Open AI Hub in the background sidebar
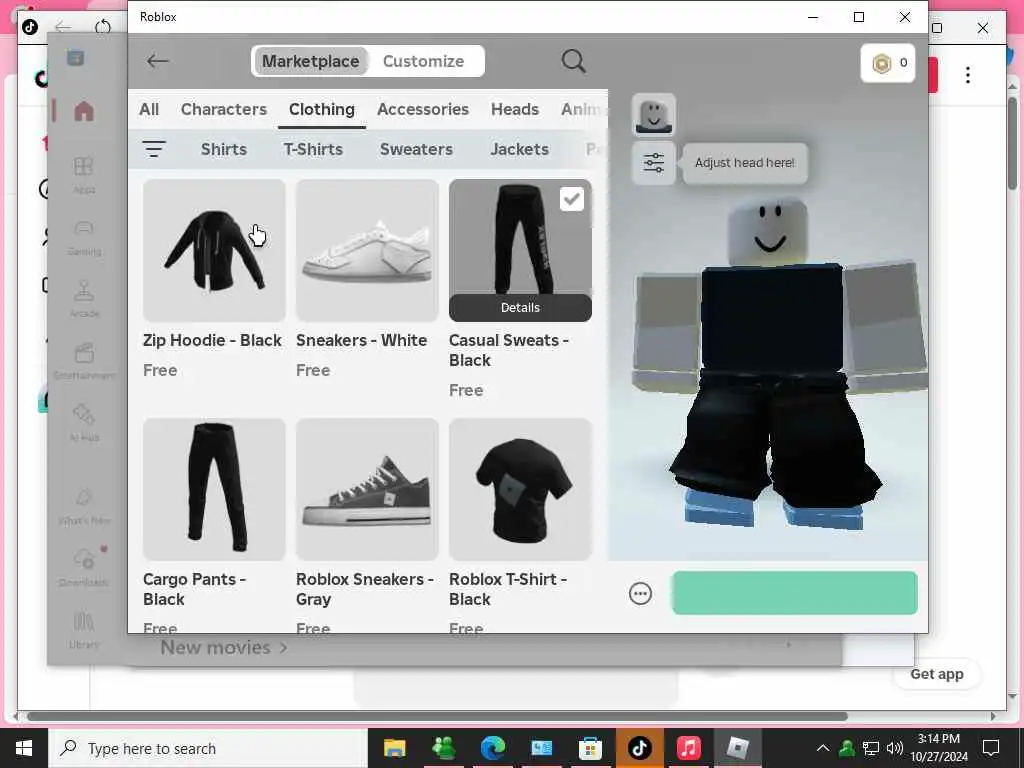This screenshot has height=768, width=1024. (84, 423)
